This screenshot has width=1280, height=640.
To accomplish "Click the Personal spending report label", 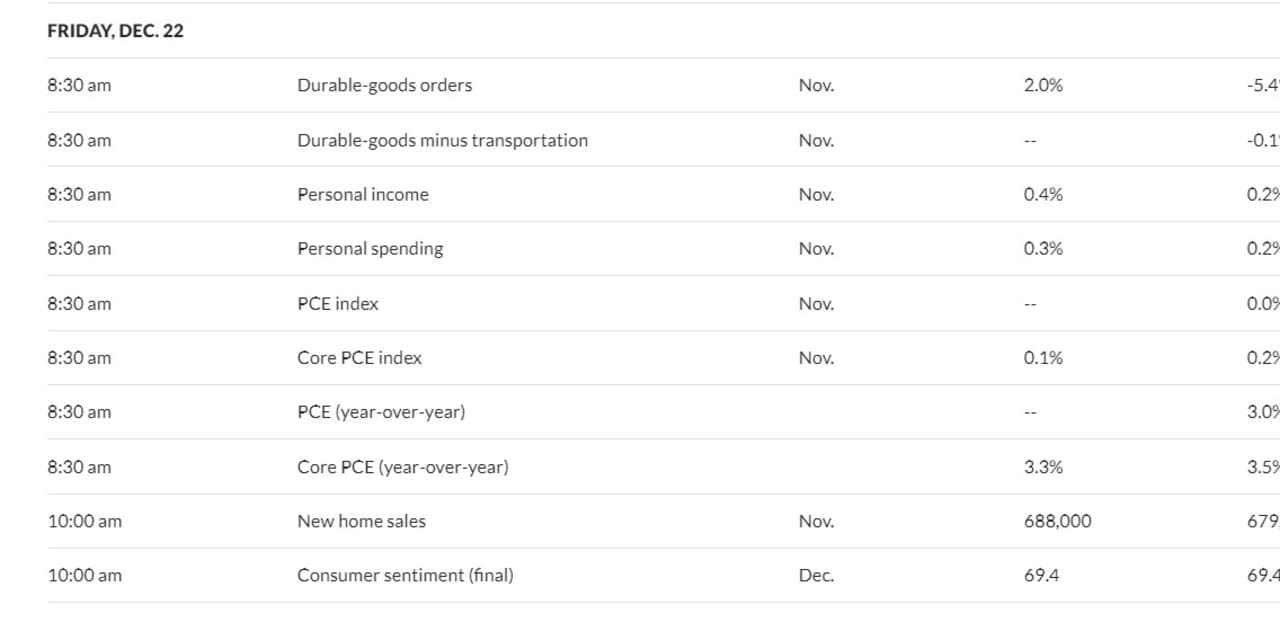I will point(370,249).
